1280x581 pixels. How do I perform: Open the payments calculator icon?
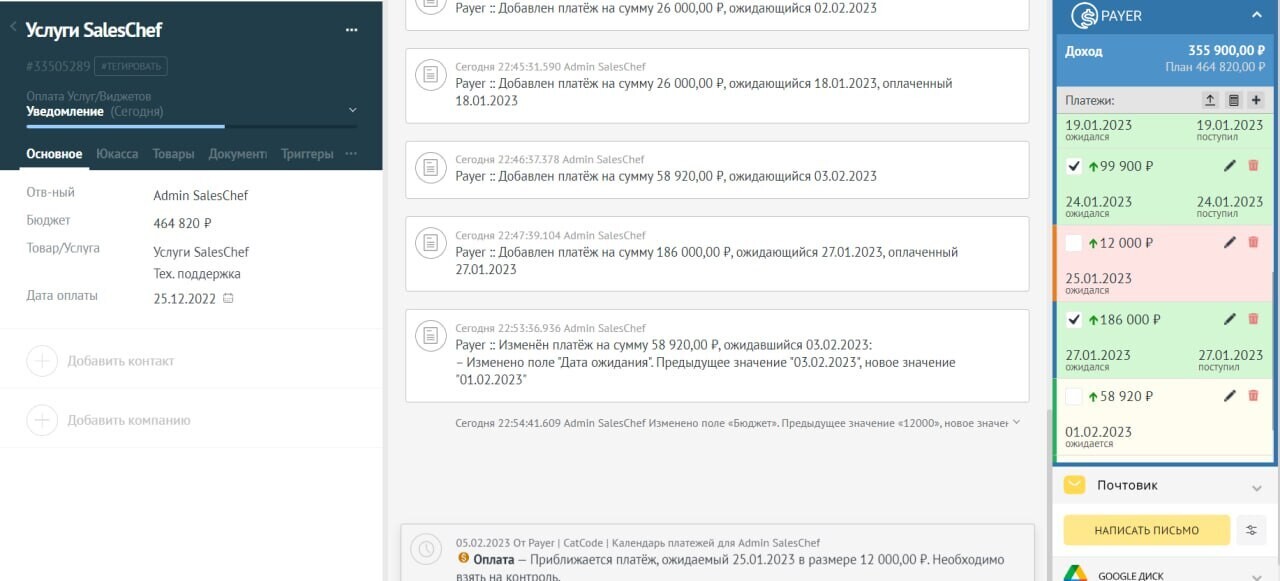1233,100
